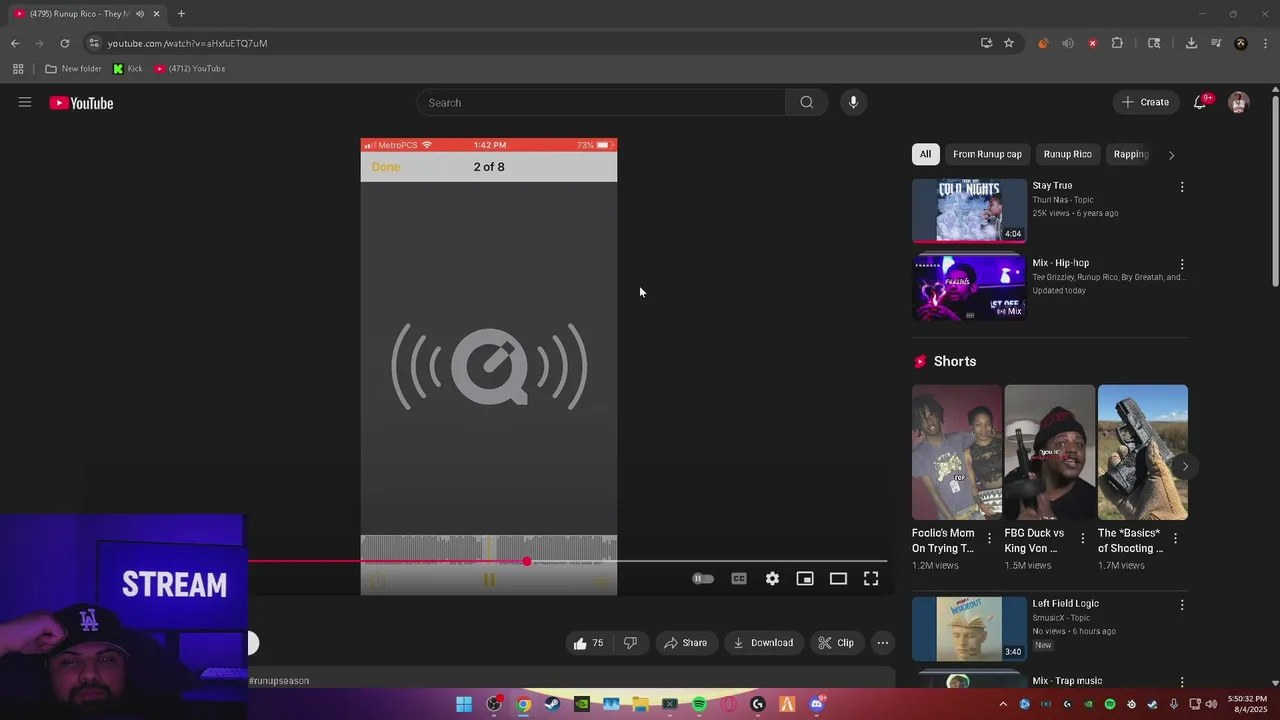Image resolution: width=1280 pixels, height=720 pixels.
Task: Open Left Field Logic video title
Action: (x=1065, y=604)
